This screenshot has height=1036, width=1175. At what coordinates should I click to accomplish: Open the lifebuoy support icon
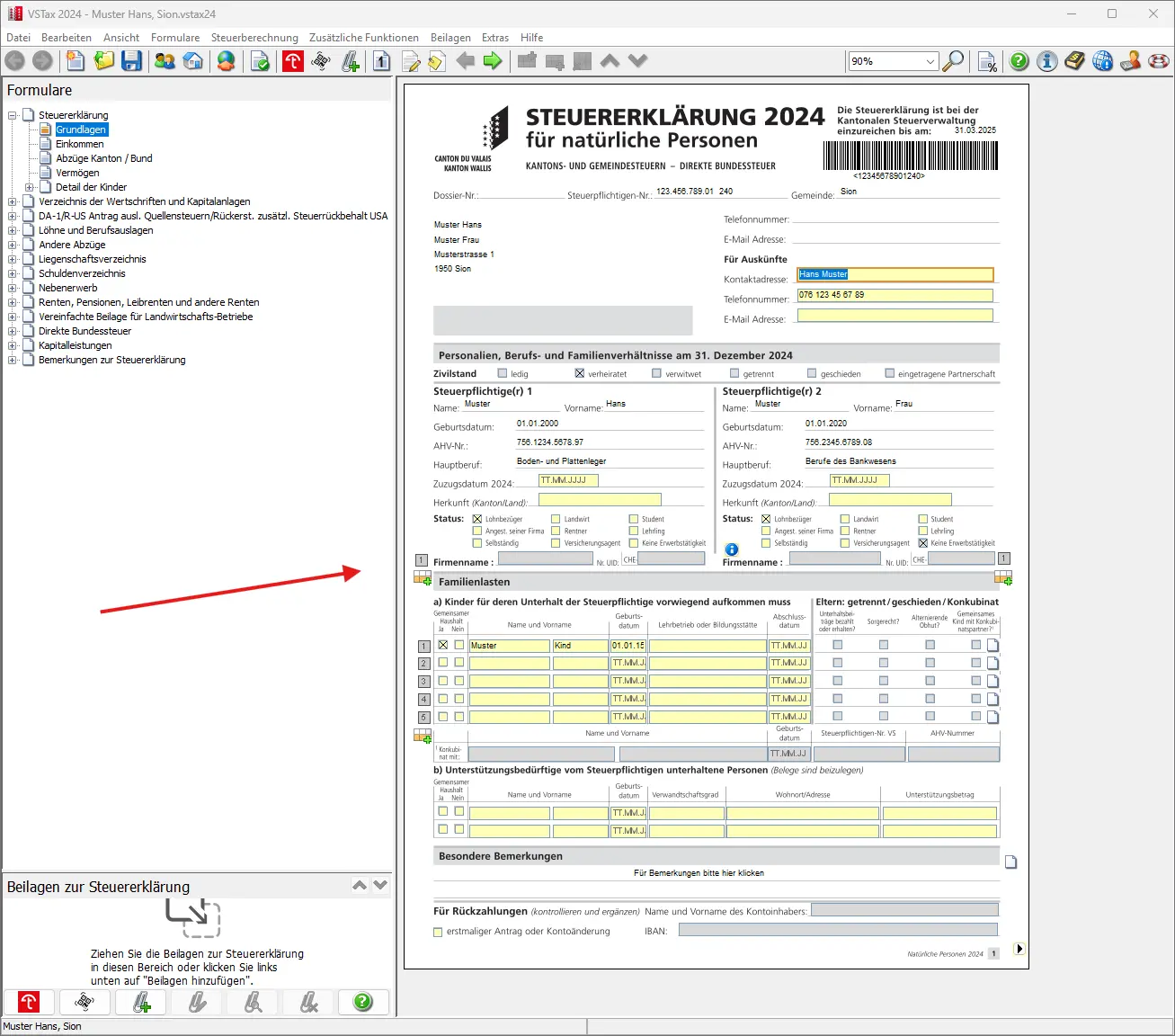1159,61
